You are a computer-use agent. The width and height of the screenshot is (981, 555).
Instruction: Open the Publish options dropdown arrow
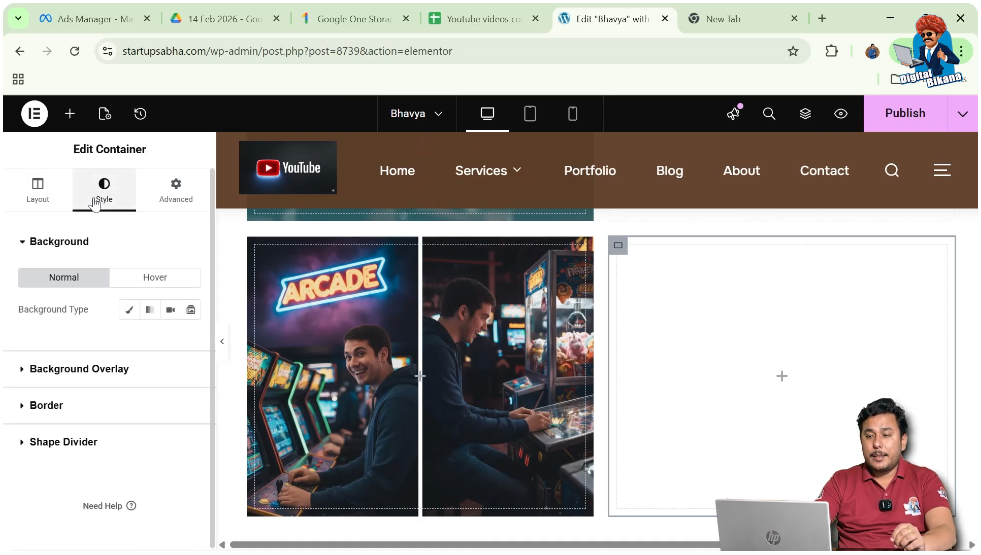pyautogui.click(x=962, y=114)
